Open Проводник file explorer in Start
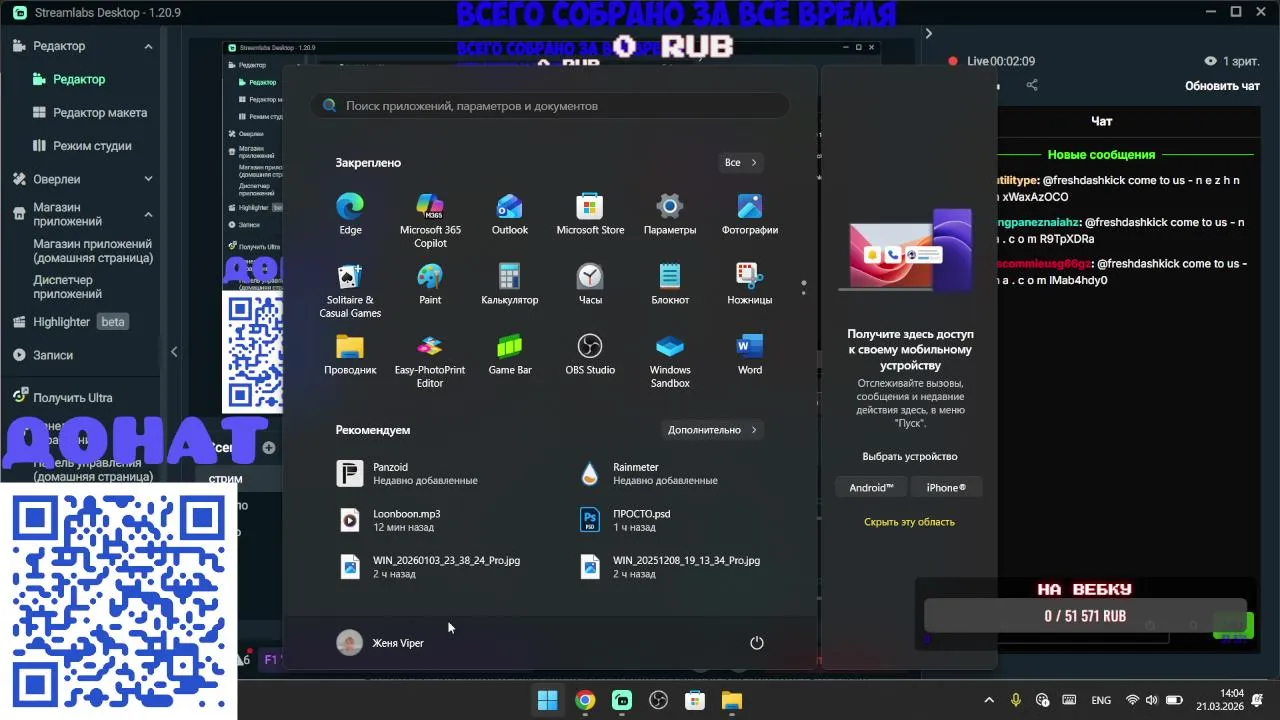Viewport: 1280px width, 720px height. [350, 354]
